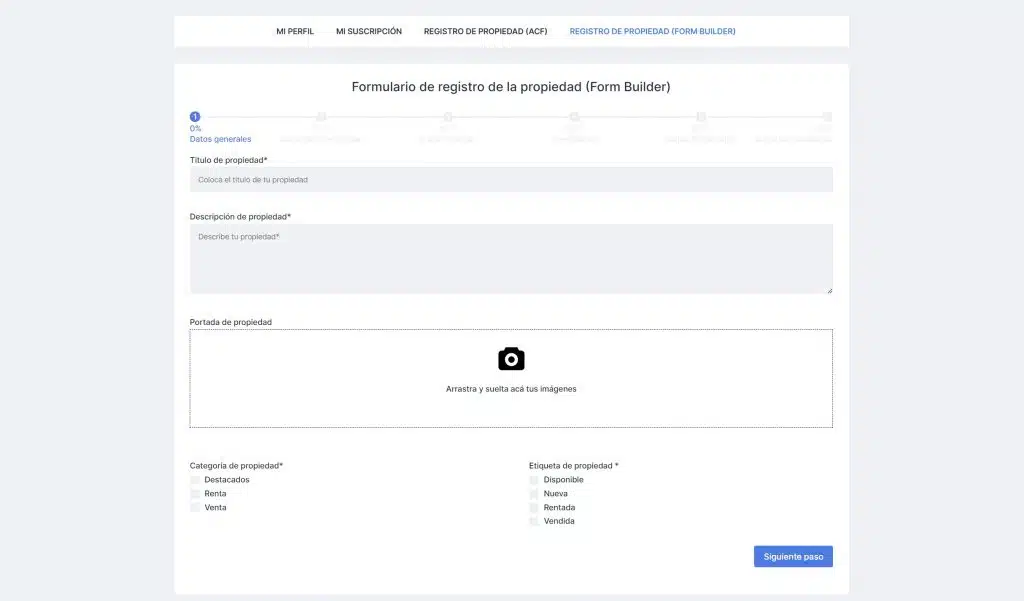Check the Vendida tag checkbox
The height and width of the screenshot is (601, 1024).
(534, 521)
